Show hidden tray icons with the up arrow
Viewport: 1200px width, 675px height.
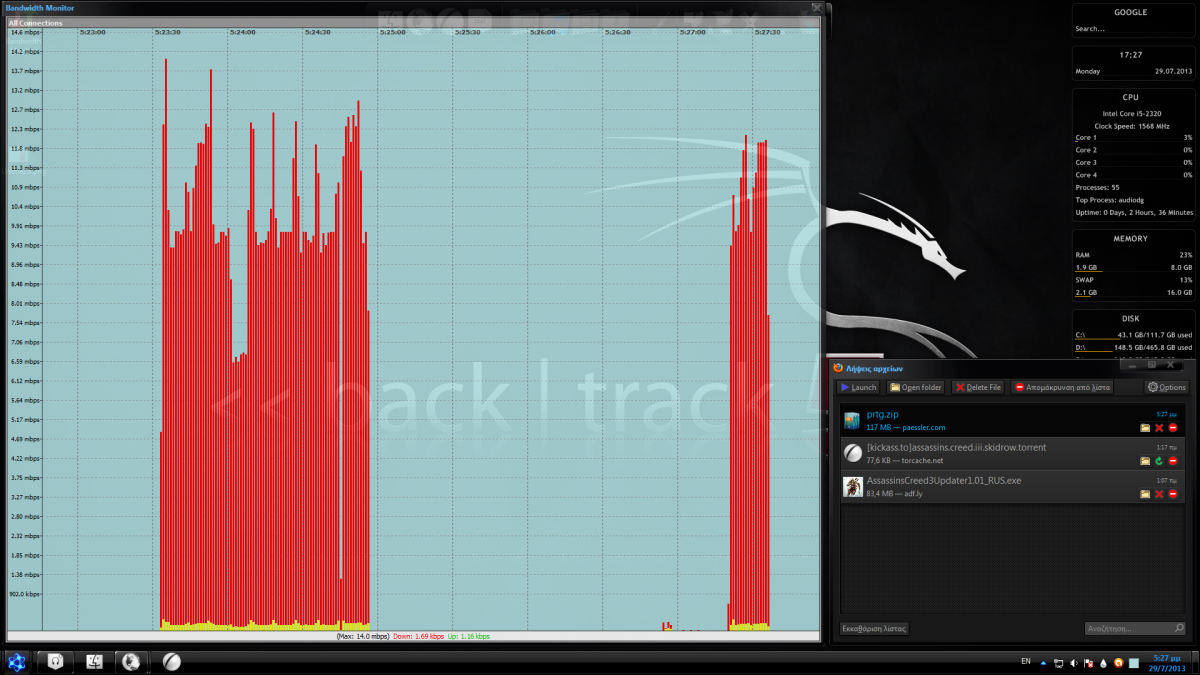(x=1043, y=662)
